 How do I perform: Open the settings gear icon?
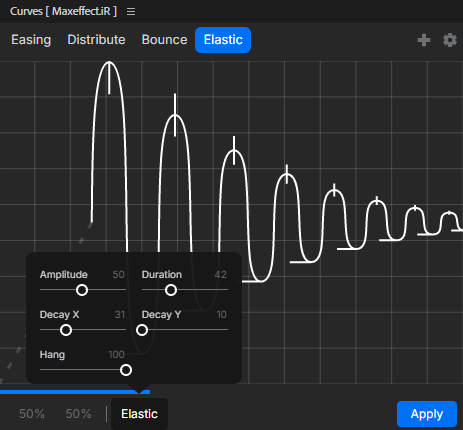pos(450,40)
